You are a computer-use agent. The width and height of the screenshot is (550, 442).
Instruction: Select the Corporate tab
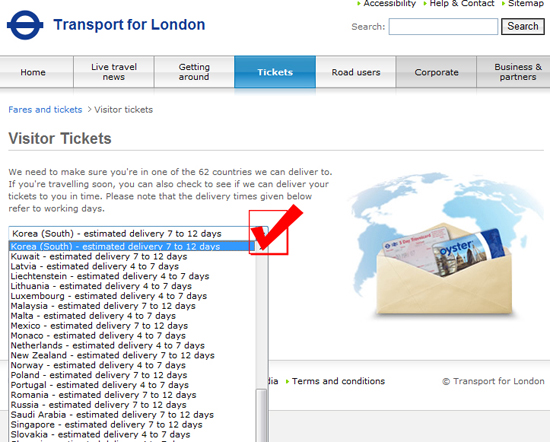click(x=436, y=72)
